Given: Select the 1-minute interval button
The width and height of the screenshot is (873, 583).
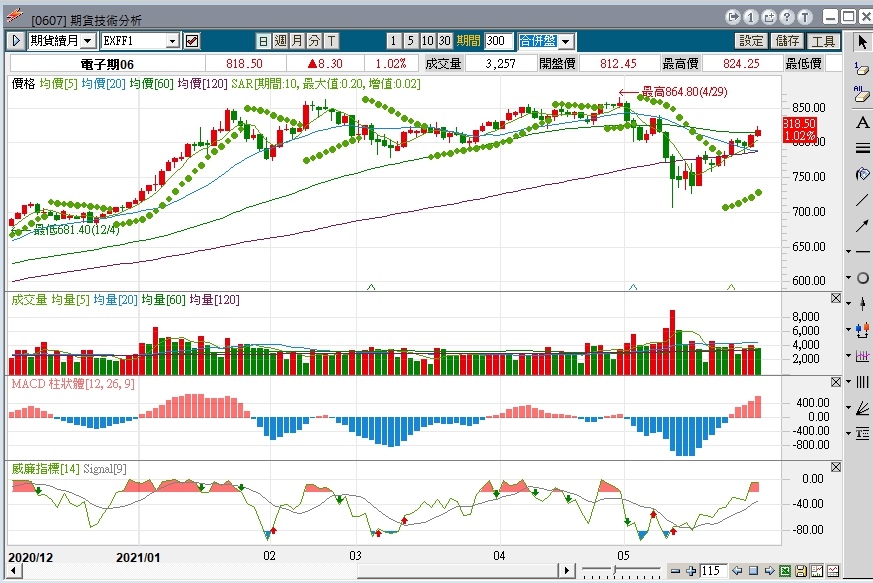Looking at the screenshot, I should (394, 41).
